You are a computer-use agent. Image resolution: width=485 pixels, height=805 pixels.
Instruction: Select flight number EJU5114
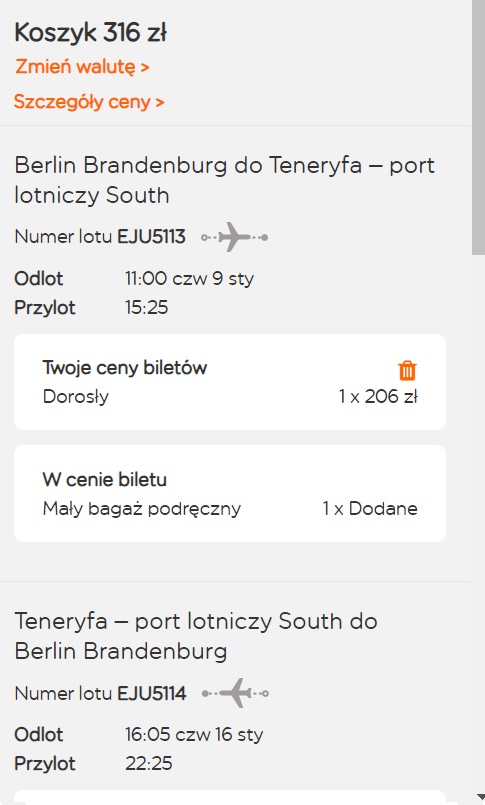pos(152,694)
